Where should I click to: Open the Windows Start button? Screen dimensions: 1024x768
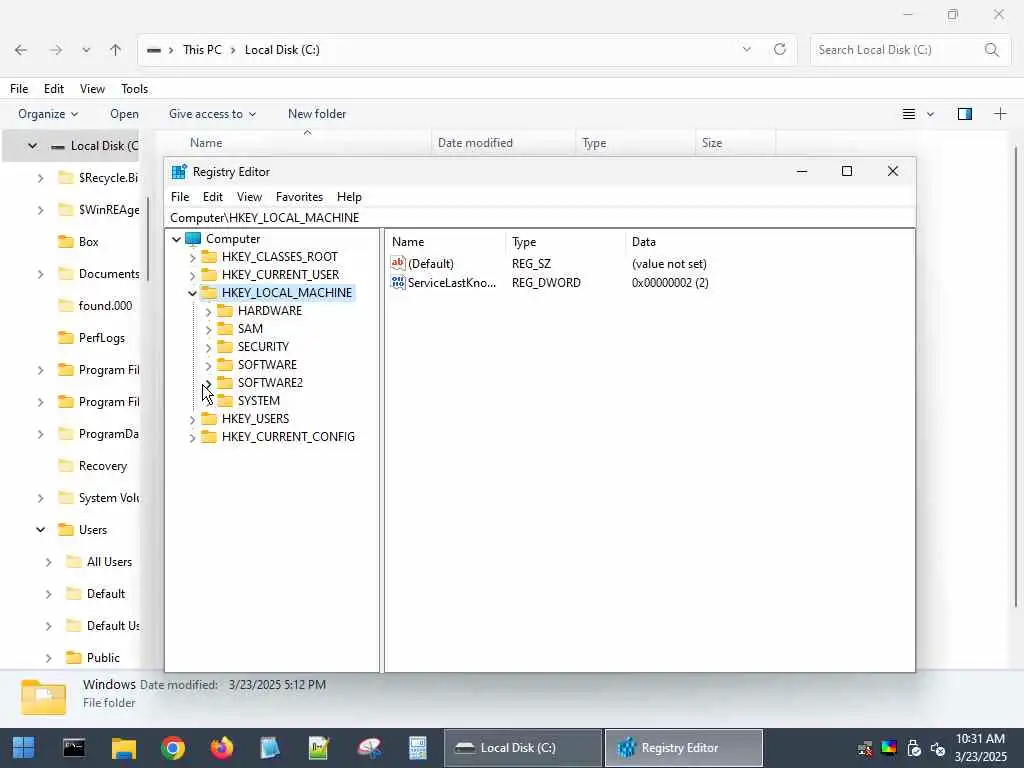24,748
